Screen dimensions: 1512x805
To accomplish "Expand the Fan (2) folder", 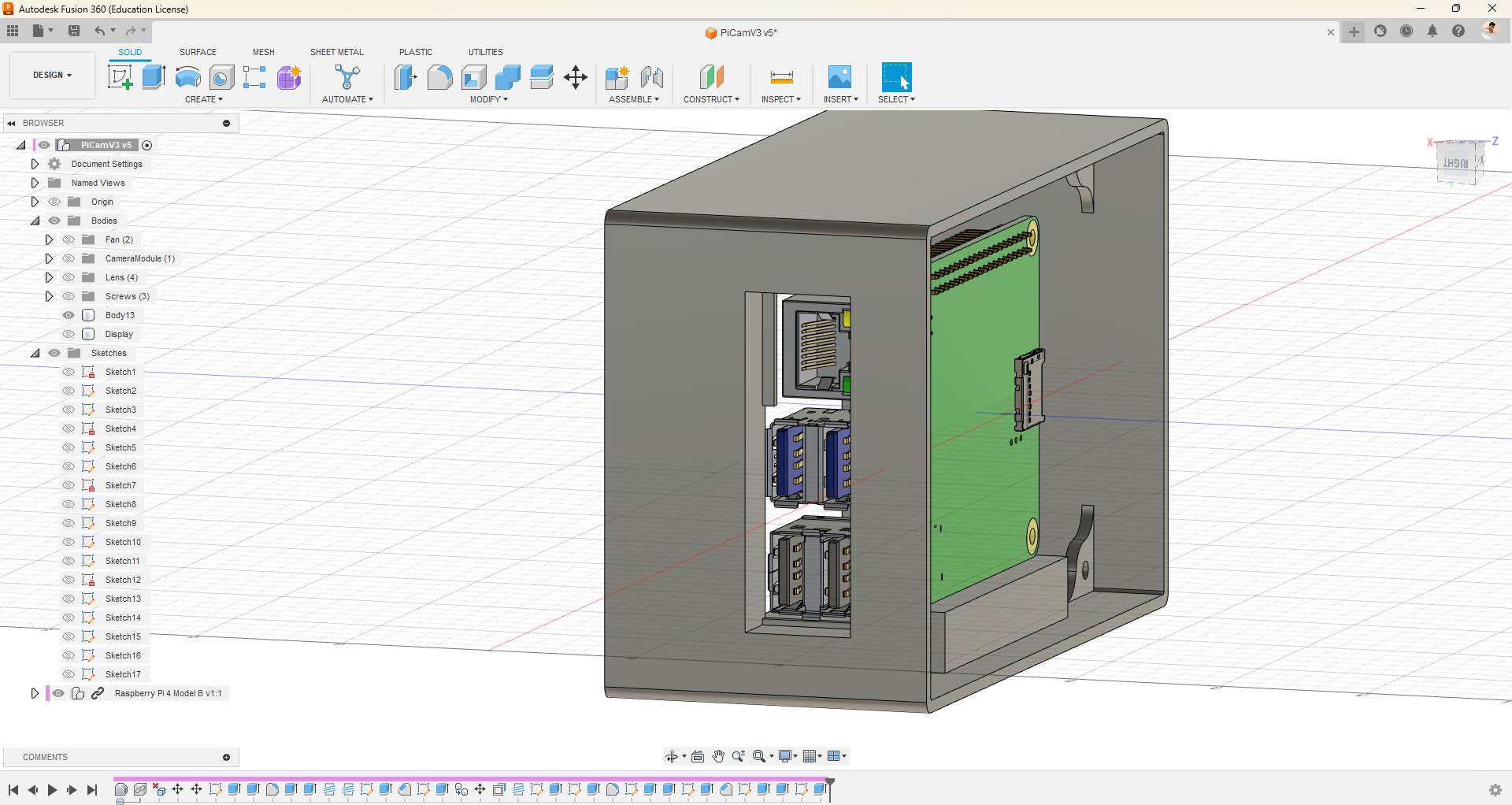I will click(49, 239).
